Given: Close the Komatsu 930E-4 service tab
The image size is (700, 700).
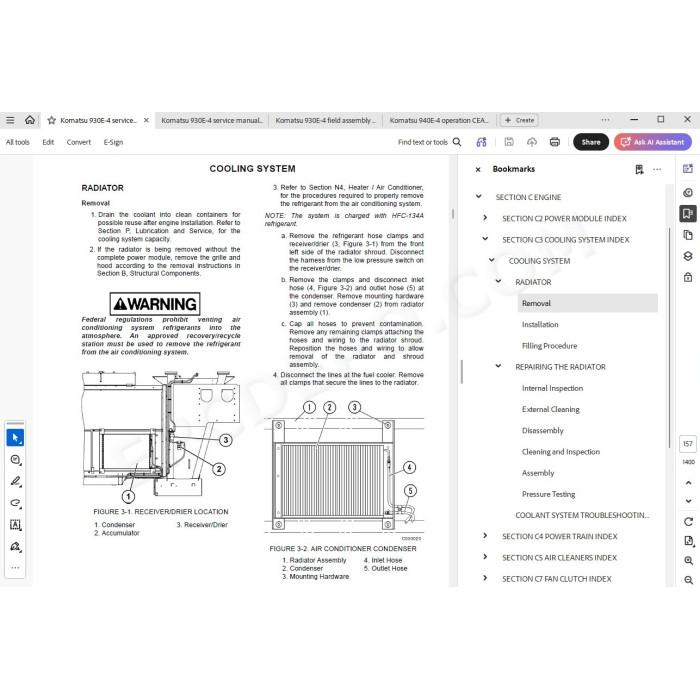Looking at the screenshot, I should coord(146,120).
